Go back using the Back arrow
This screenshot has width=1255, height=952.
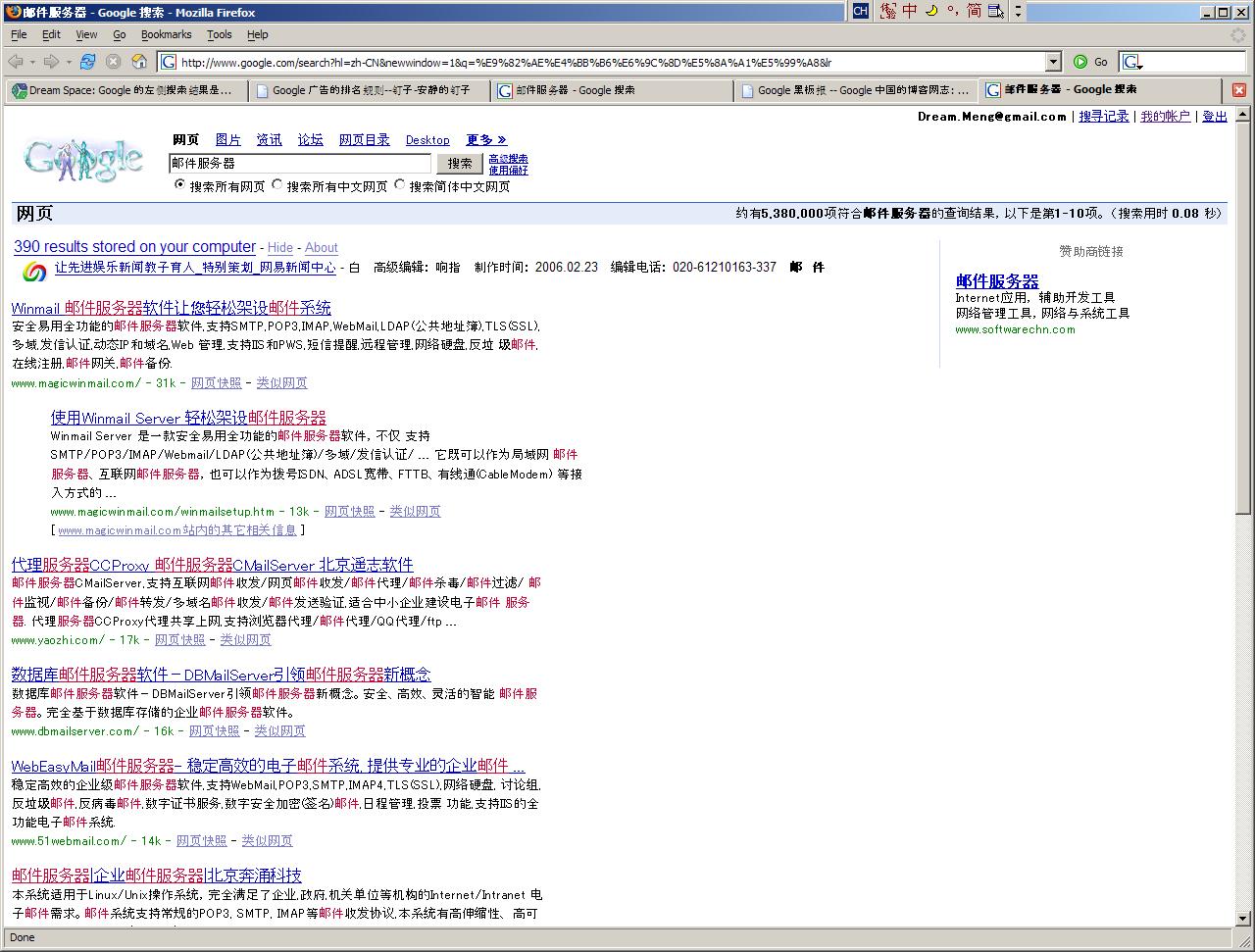click(15, 62)
